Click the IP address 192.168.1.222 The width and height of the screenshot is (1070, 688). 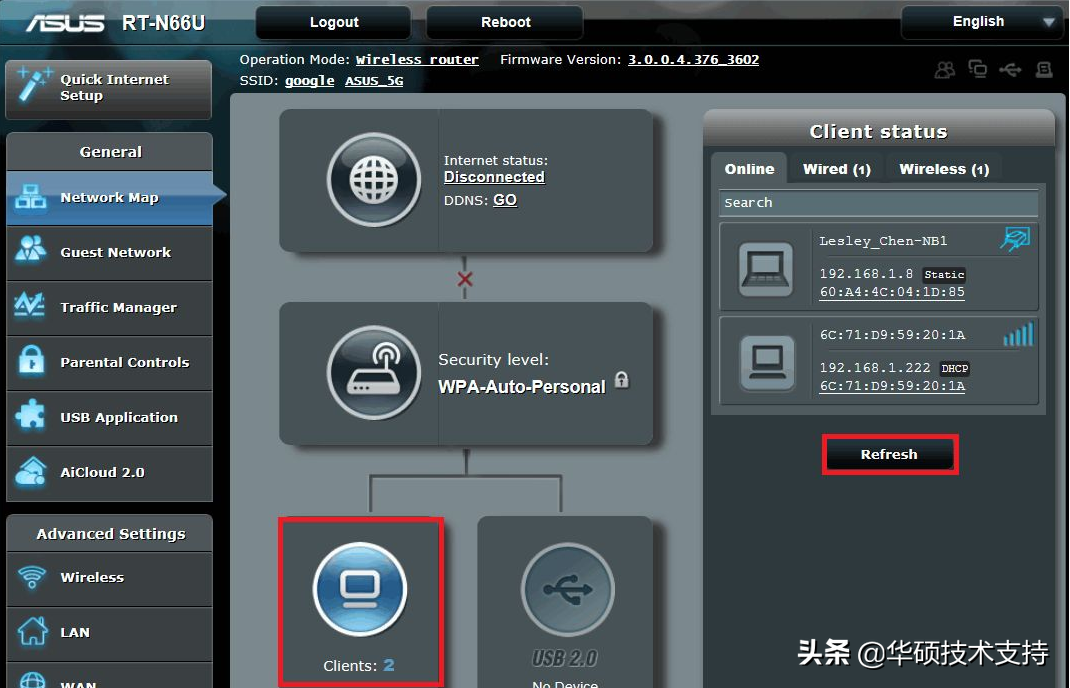coord(875,368)
